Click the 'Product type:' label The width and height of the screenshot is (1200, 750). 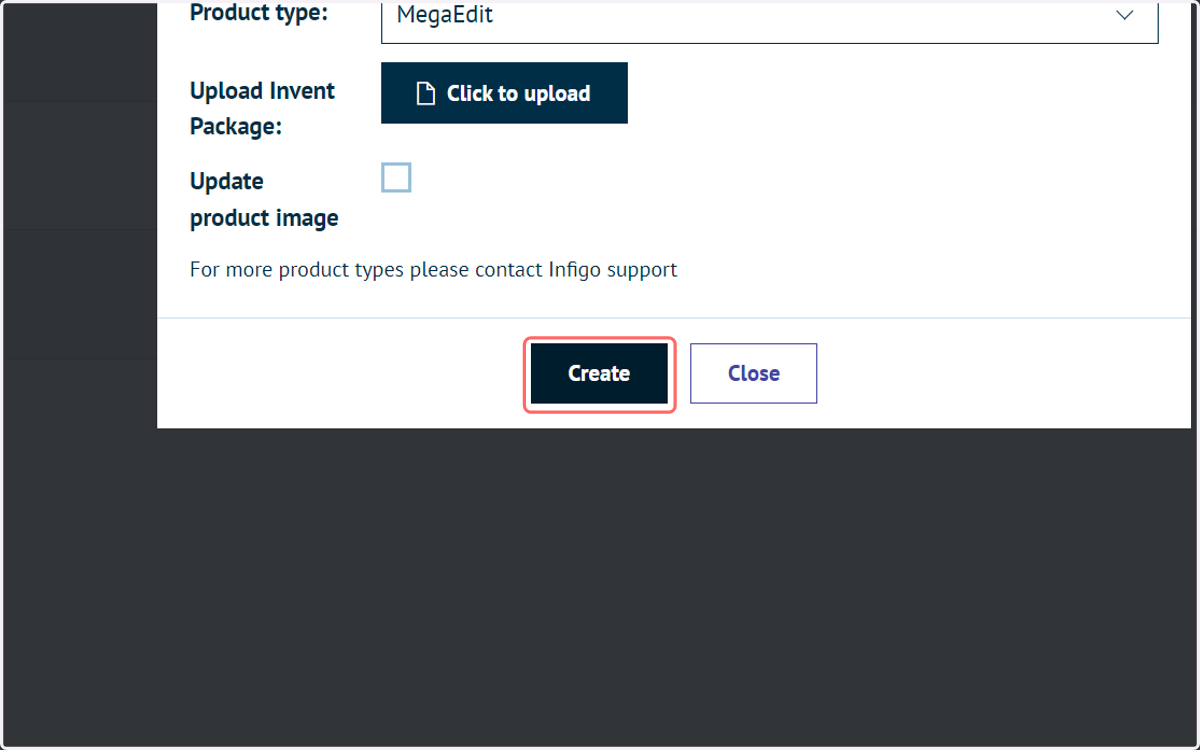tap(259, 13)
